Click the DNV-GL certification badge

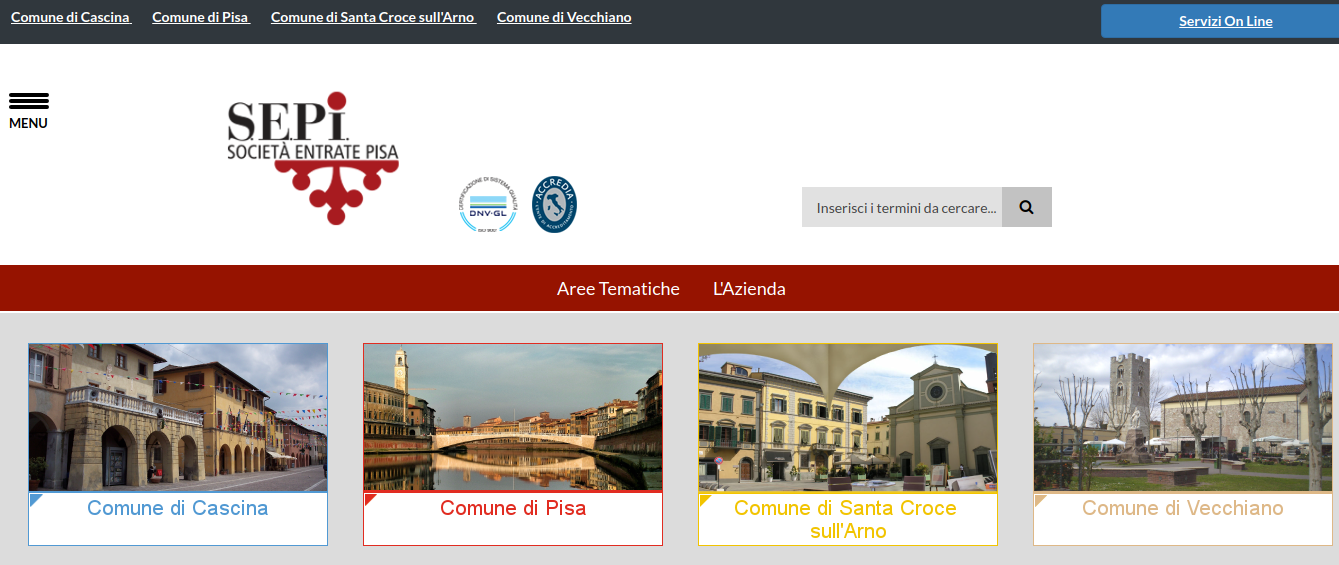(487, 205)
